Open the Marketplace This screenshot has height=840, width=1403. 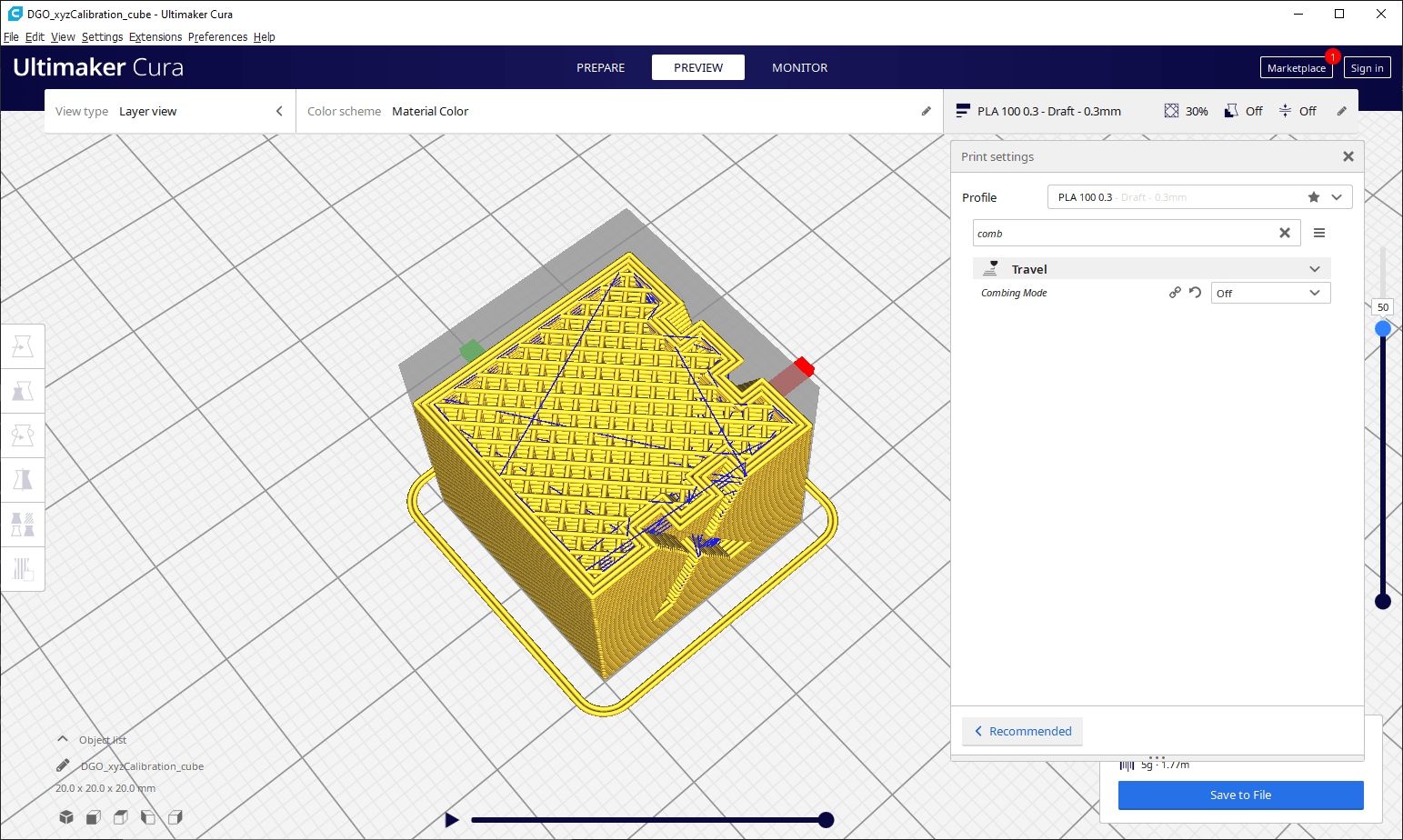coord(1296,68)
